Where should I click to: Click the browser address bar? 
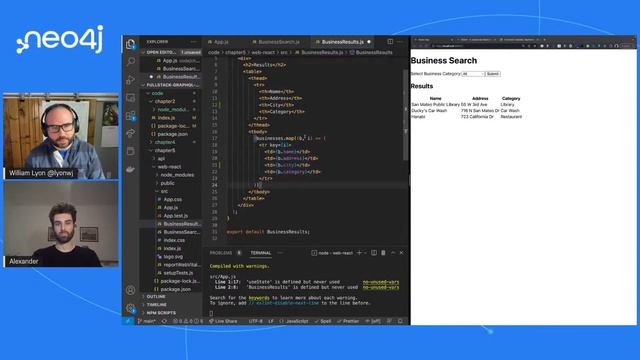pos(478,46)
